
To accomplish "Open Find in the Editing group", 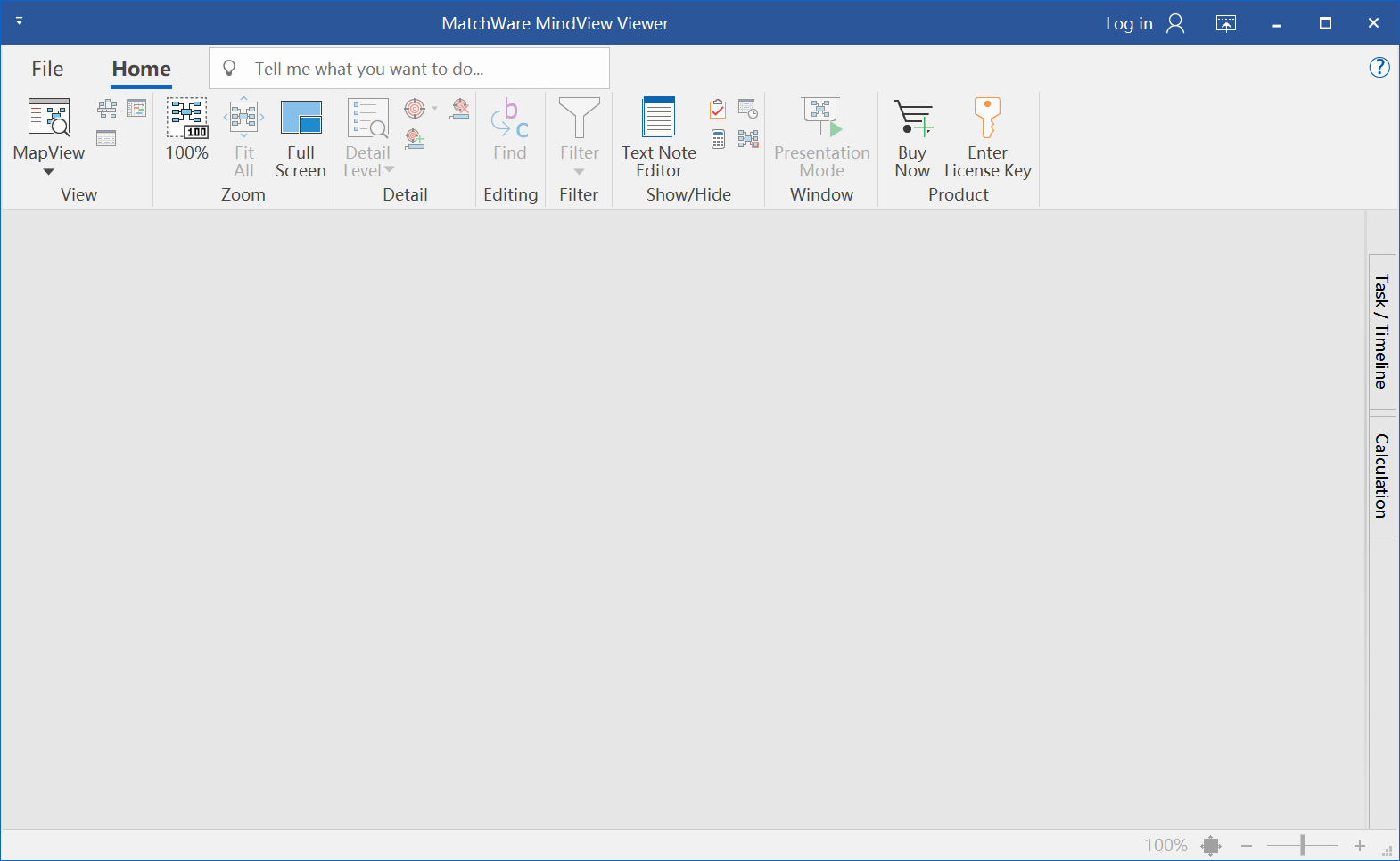I will [510, 129].
